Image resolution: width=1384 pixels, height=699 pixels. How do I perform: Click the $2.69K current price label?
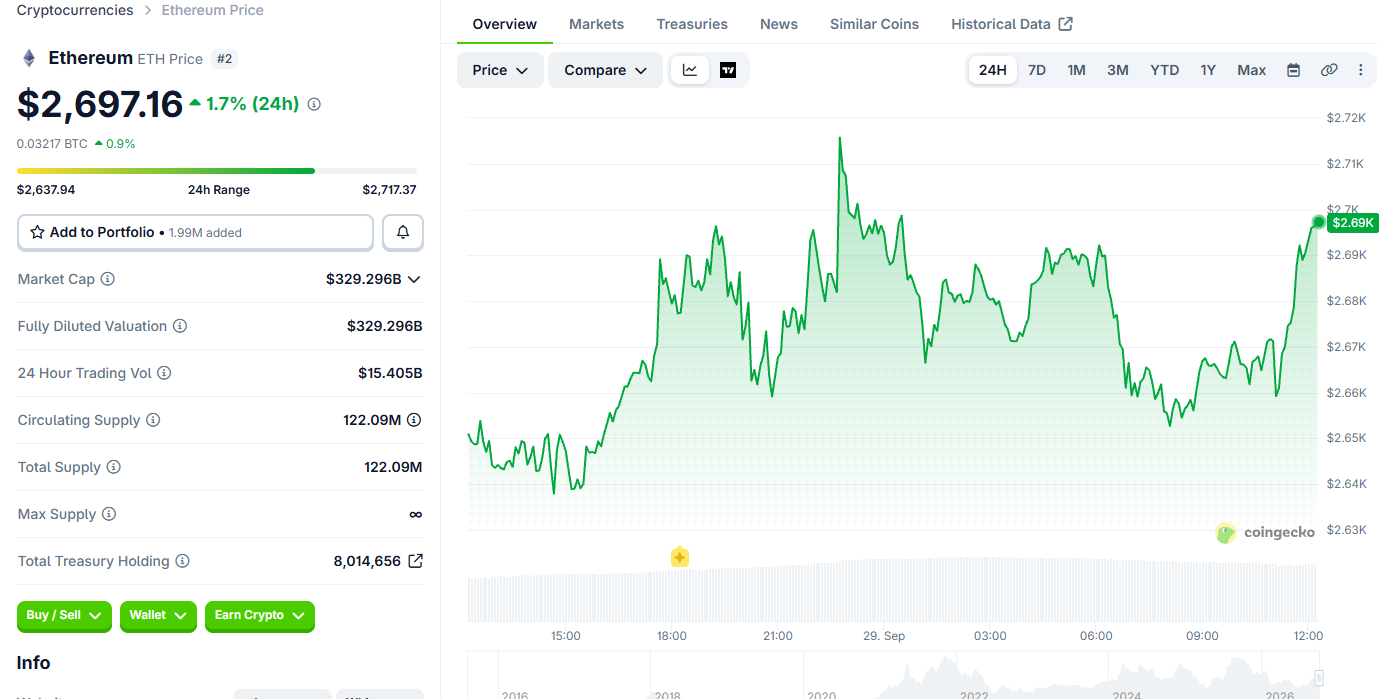point(1353,223)
